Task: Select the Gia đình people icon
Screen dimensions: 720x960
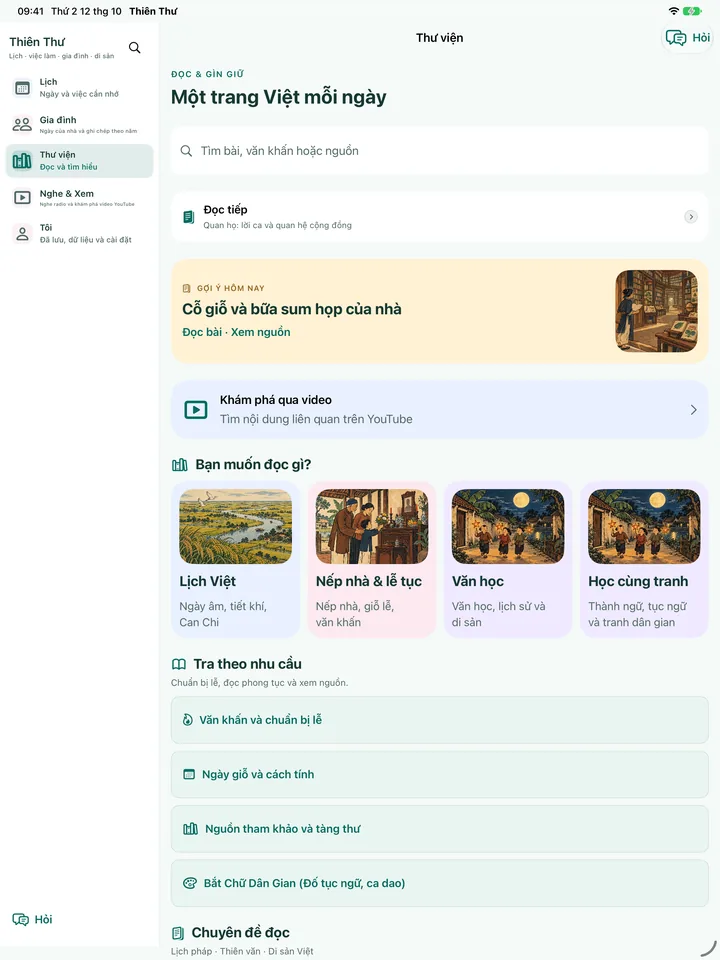Action: [22, 125]
